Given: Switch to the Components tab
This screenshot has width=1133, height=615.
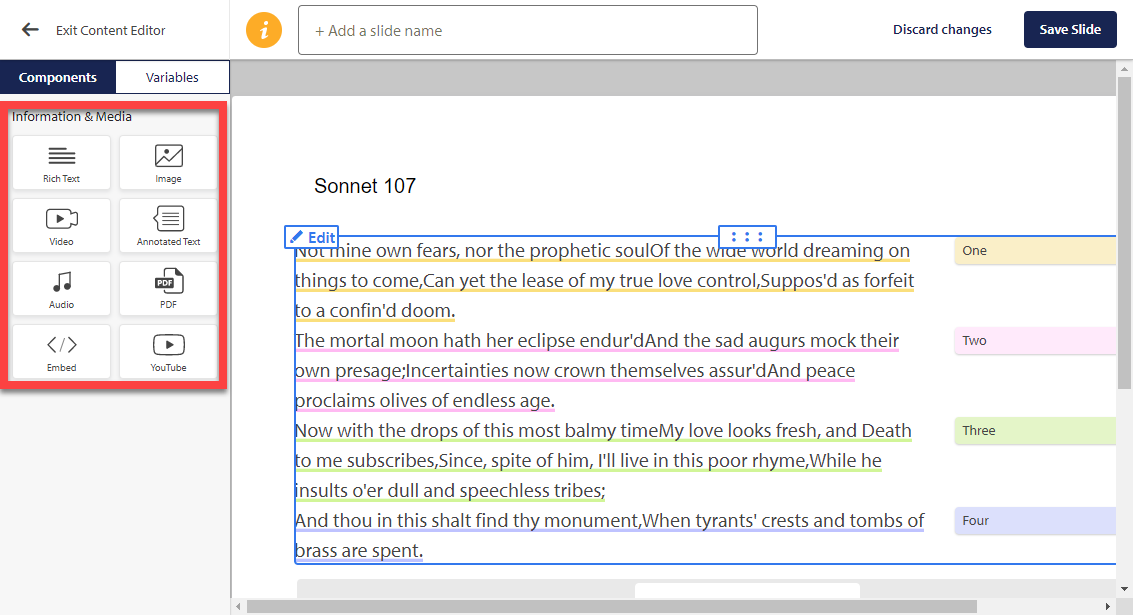Looking at the screenshot, I should point(58,77).
